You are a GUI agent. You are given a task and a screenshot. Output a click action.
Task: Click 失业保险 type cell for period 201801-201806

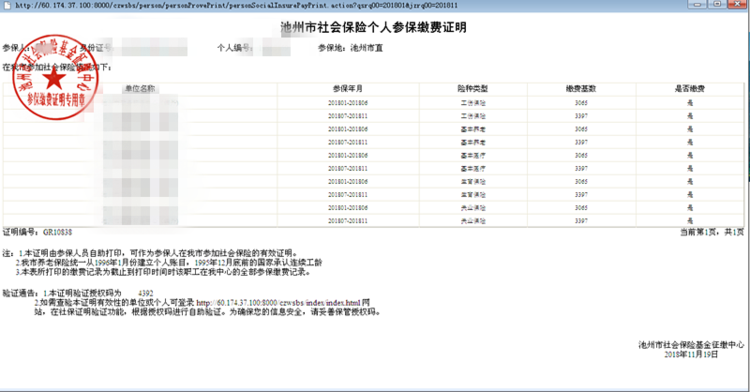473,207
